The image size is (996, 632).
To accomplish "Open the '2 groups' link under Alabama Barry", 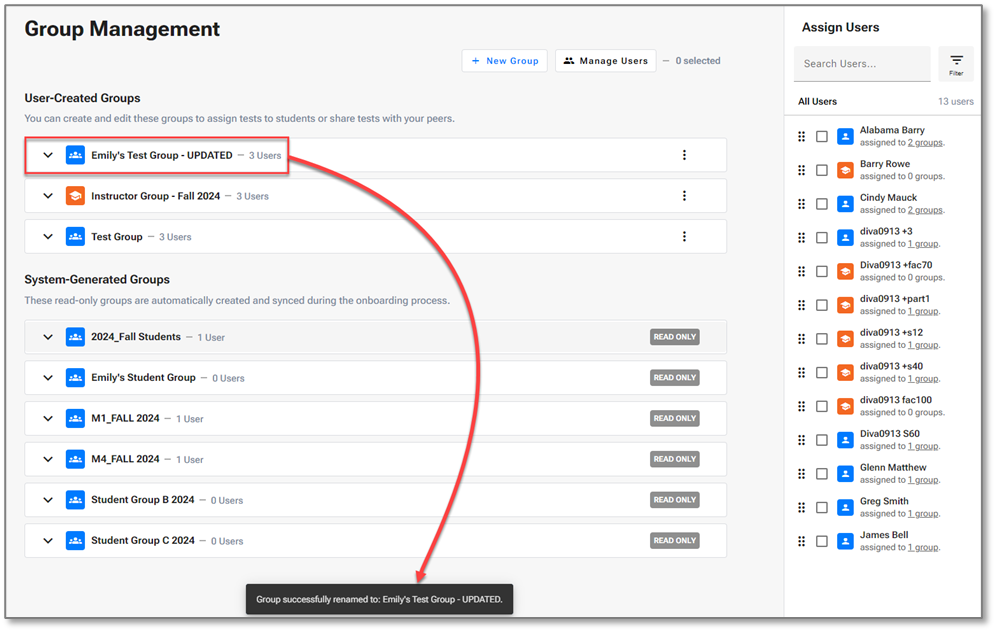I will (925, 143).
